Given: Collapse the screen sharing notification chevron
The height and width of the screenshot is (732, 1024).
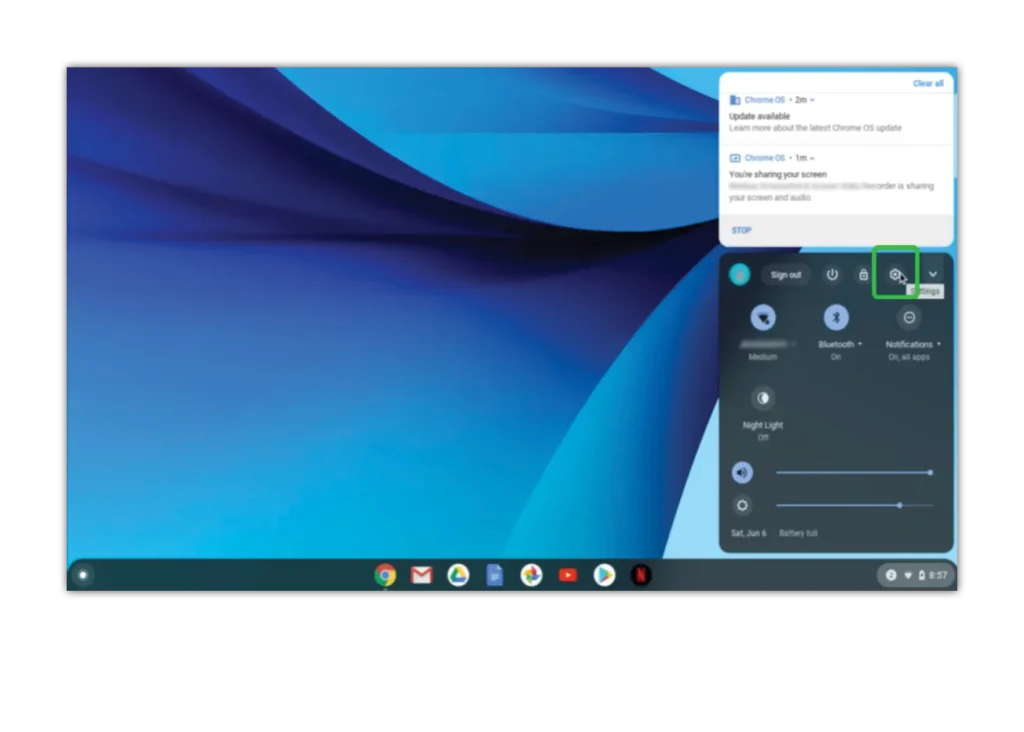Looking at the screenshot, I should [812, 158].
